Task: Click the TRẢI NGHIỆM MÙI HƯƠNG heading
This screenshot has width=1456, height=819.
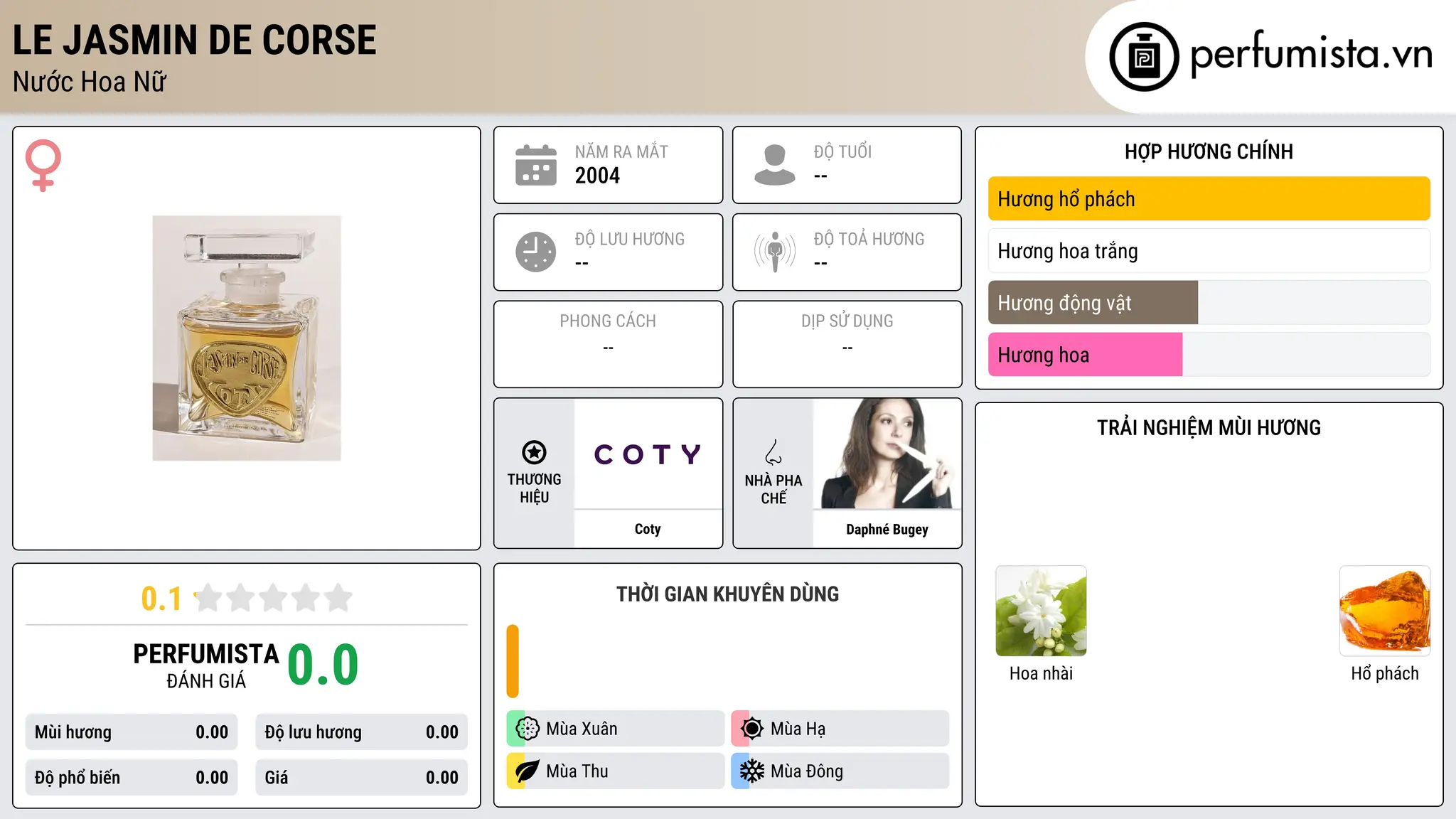Action: coord(1209,427)
